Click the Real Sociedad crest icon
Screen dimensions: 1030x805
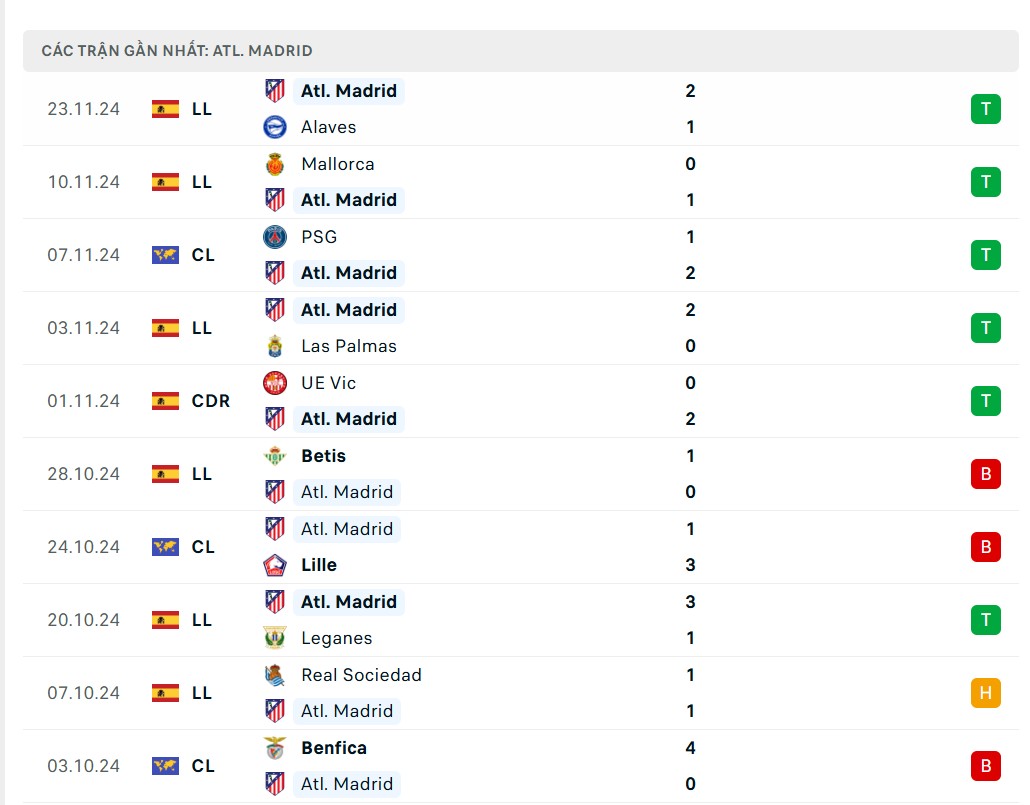coord(274,675)
